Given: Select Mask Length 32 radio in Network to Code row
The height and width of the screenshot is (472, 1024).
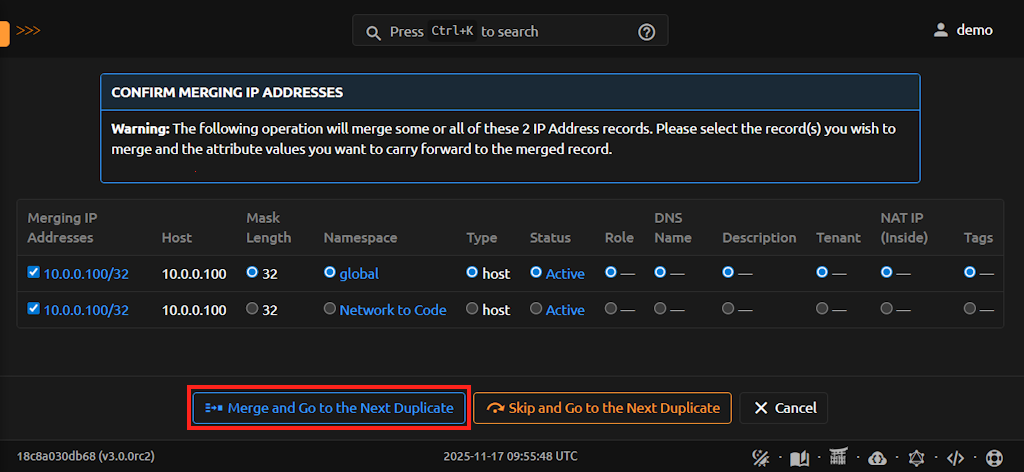Looking at the screenshot, I should 252,309.
